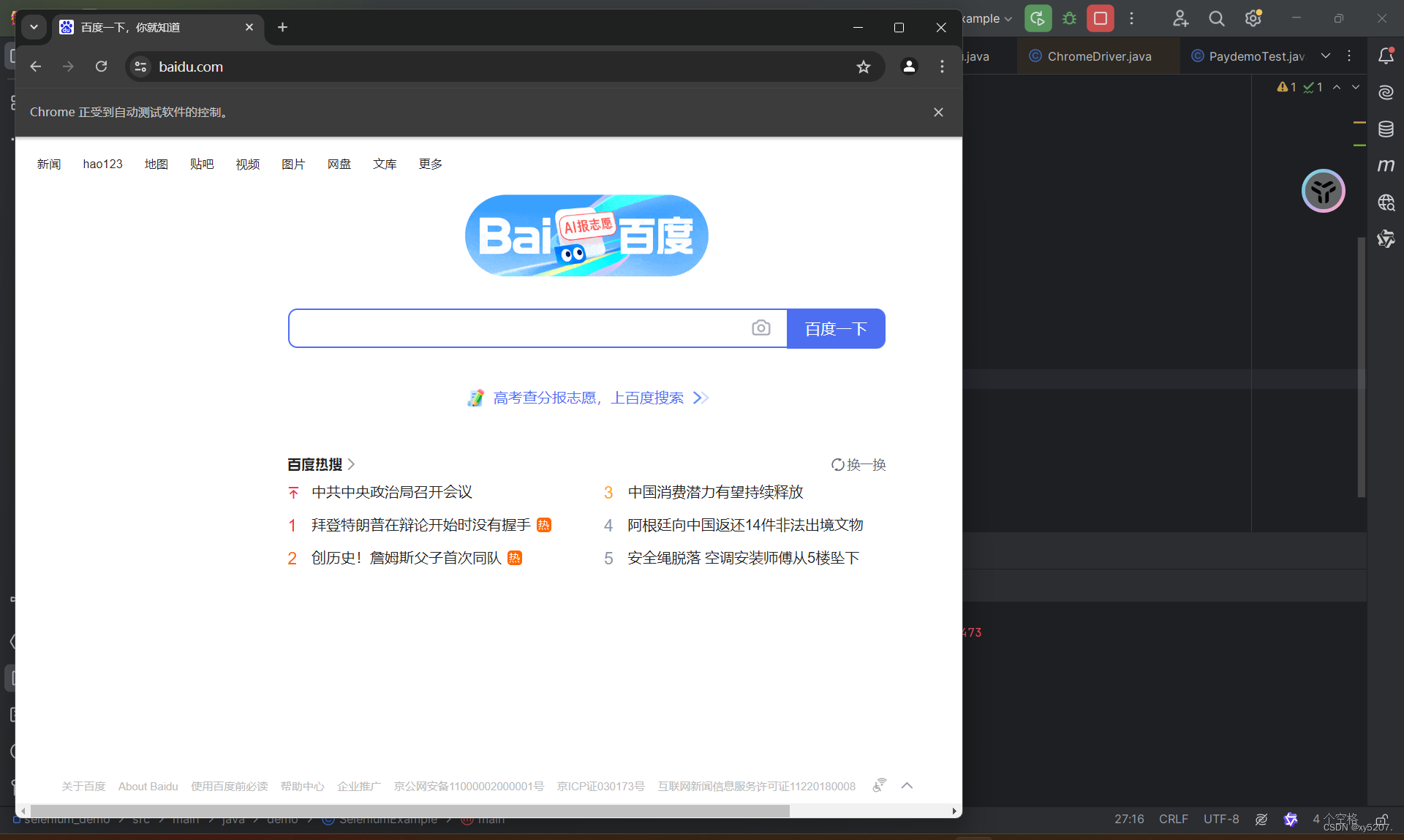Close the 百度一下 tab
Screen dimensions: 1404x840
click(249, 27)
